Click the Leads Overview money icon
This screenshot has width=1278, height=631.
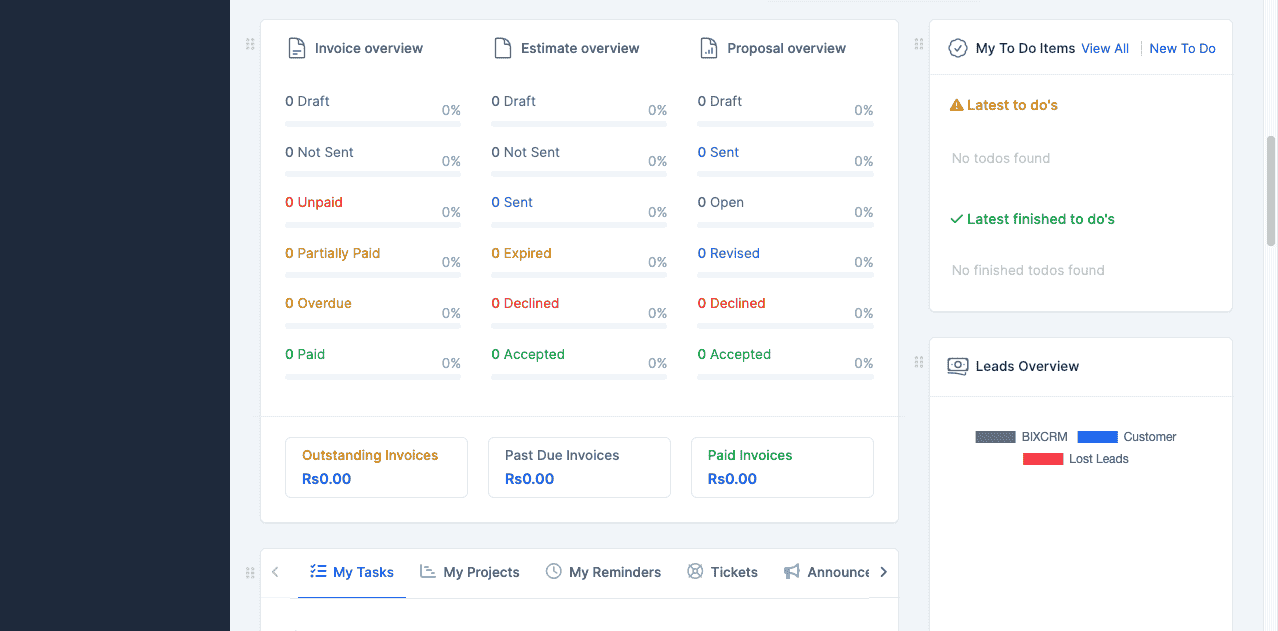(957, 366)
